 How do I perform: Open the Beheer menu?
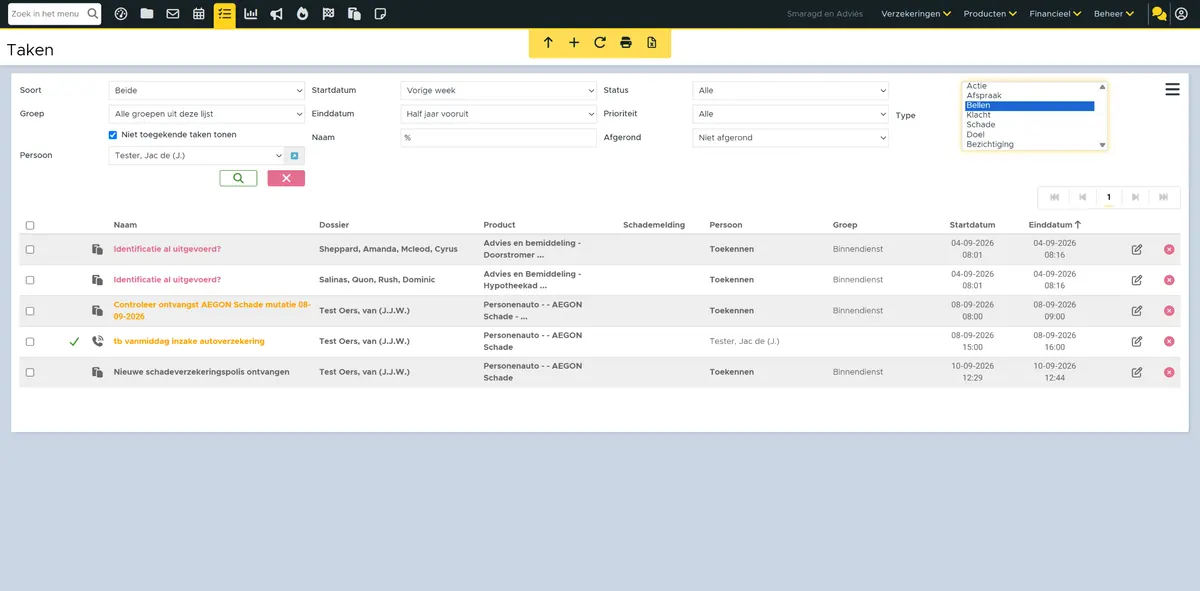[x=1114, y=14]
